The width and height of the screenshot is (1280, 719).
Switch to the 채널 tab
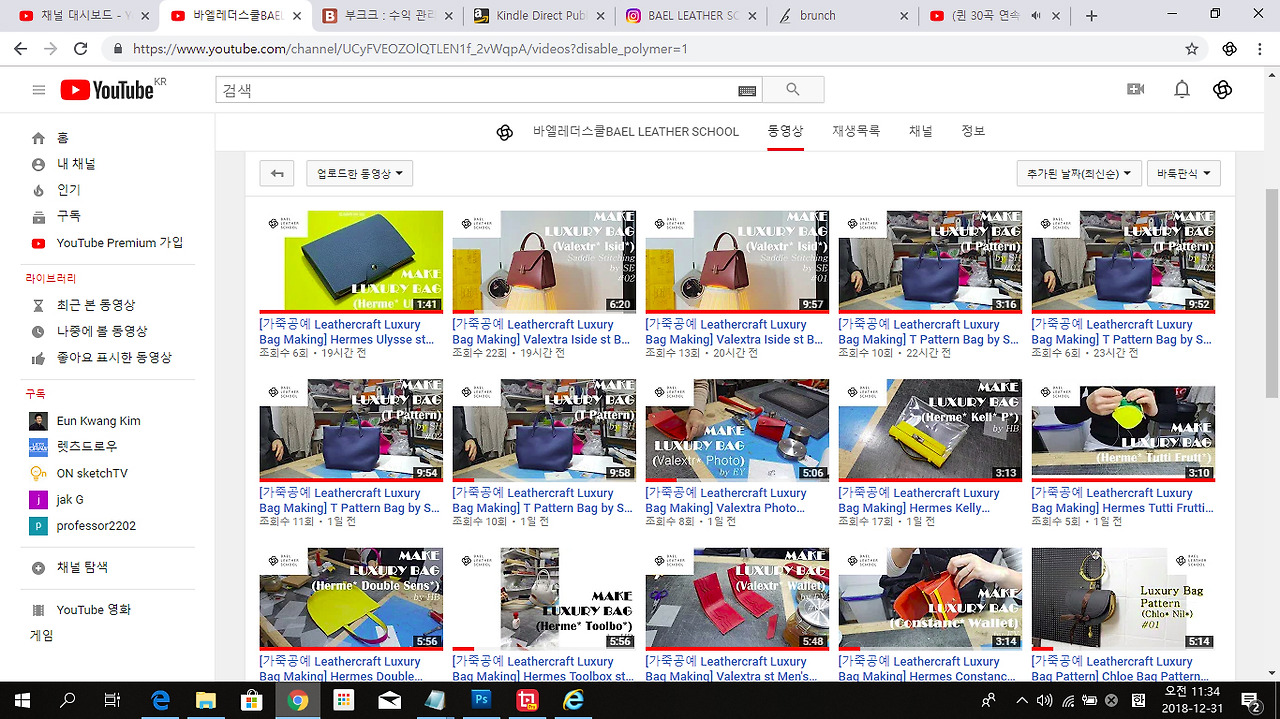tap(921, 131)
